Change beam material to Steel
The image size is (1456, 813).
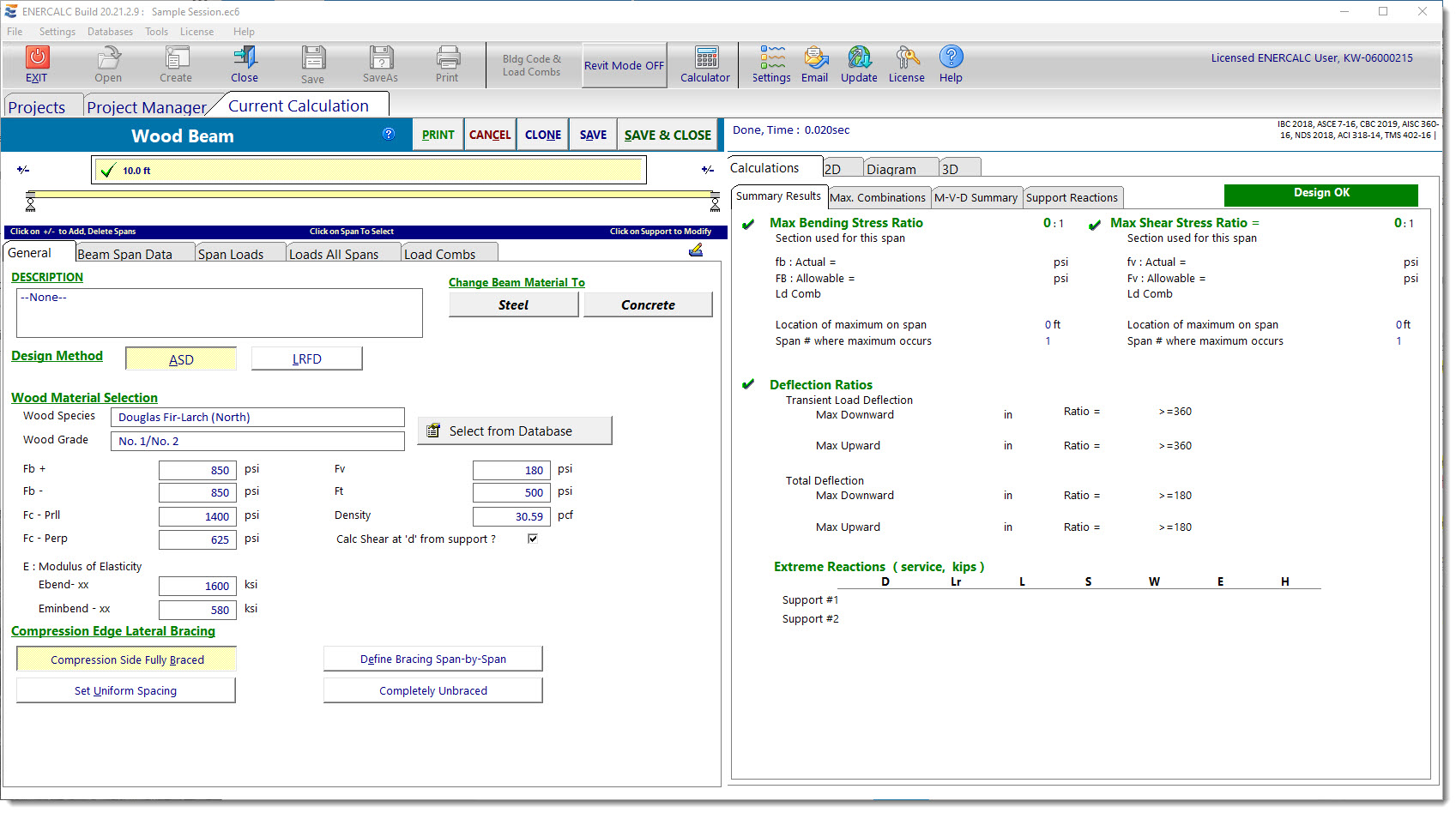pyautogui.click(x=513, y=305)
